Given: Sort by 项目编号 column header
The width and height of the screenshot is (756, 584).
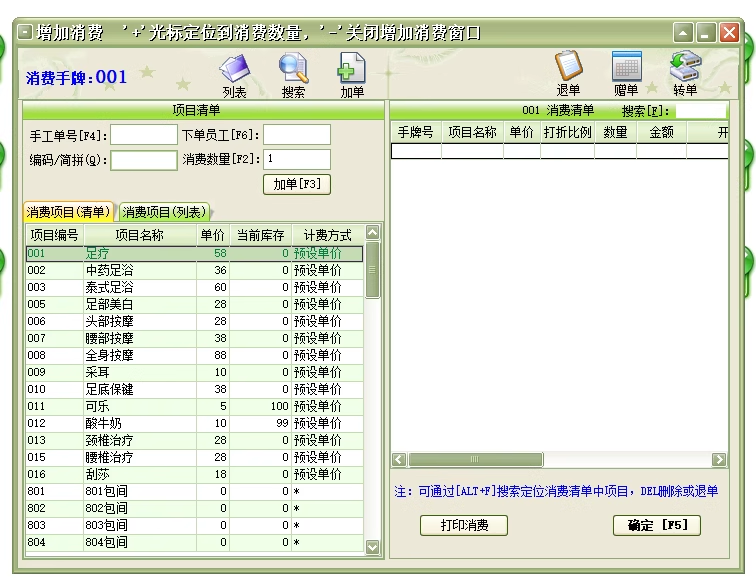Looking at the screenshot, I should click(54, 235).
